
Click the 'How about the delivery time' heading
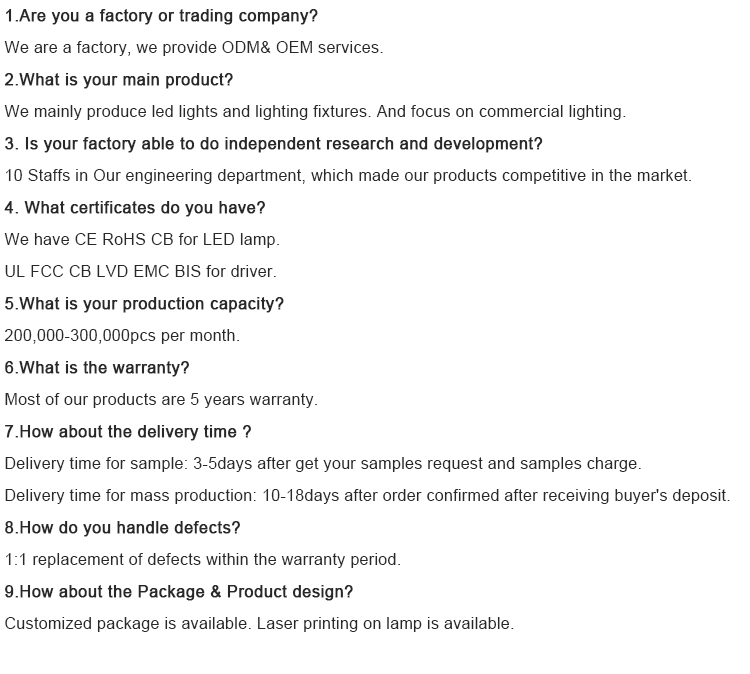tap(128, 431)
